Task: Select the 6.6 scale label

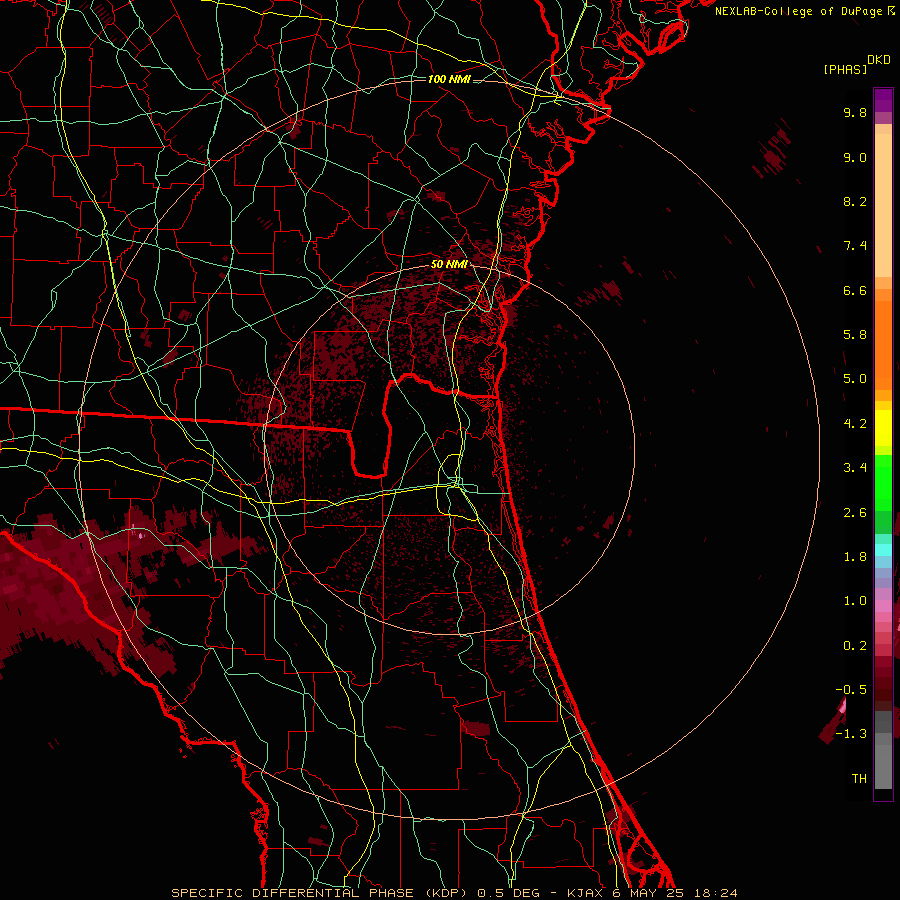Action: pyautogui.click(x=855, y=290)
